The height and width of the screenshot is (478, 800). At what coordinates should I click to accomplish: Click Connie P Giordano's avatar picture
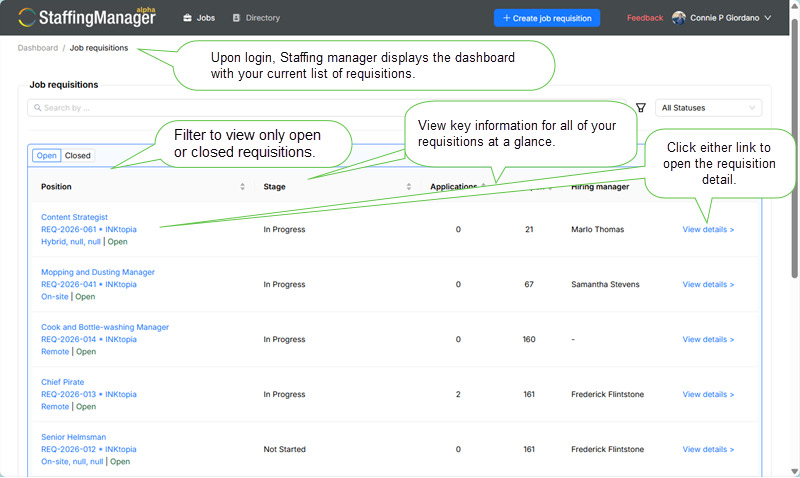coord(679,18)
